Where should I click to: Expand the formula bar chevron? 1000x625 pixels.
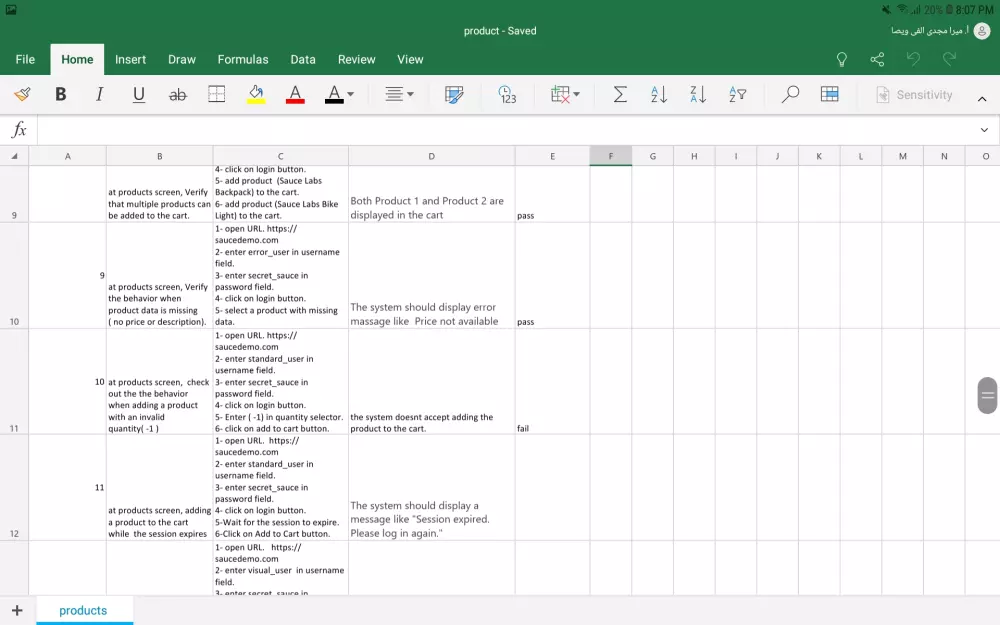[984, 130]
